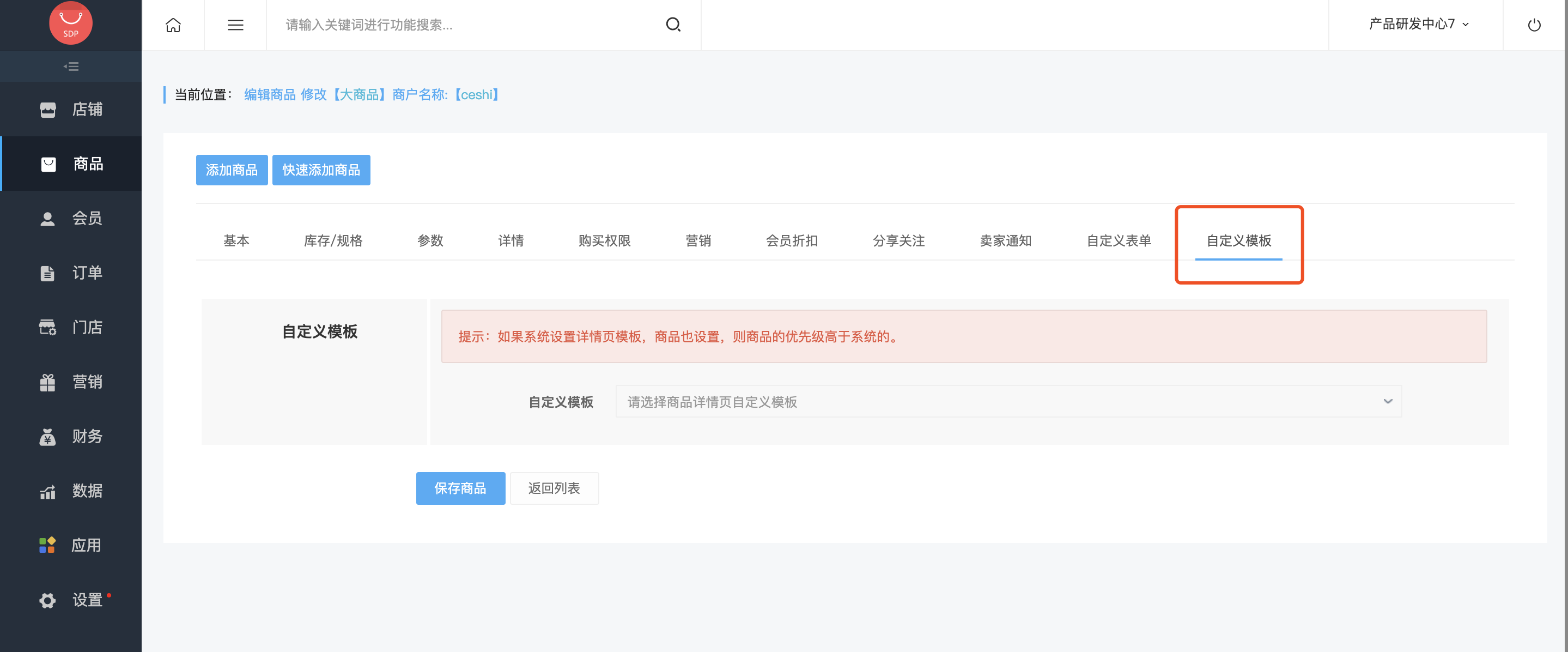Viewport: 1568px width, 652px height.
Task: Click the 快速添加商品 button
Action: click(x=321, y=170)
